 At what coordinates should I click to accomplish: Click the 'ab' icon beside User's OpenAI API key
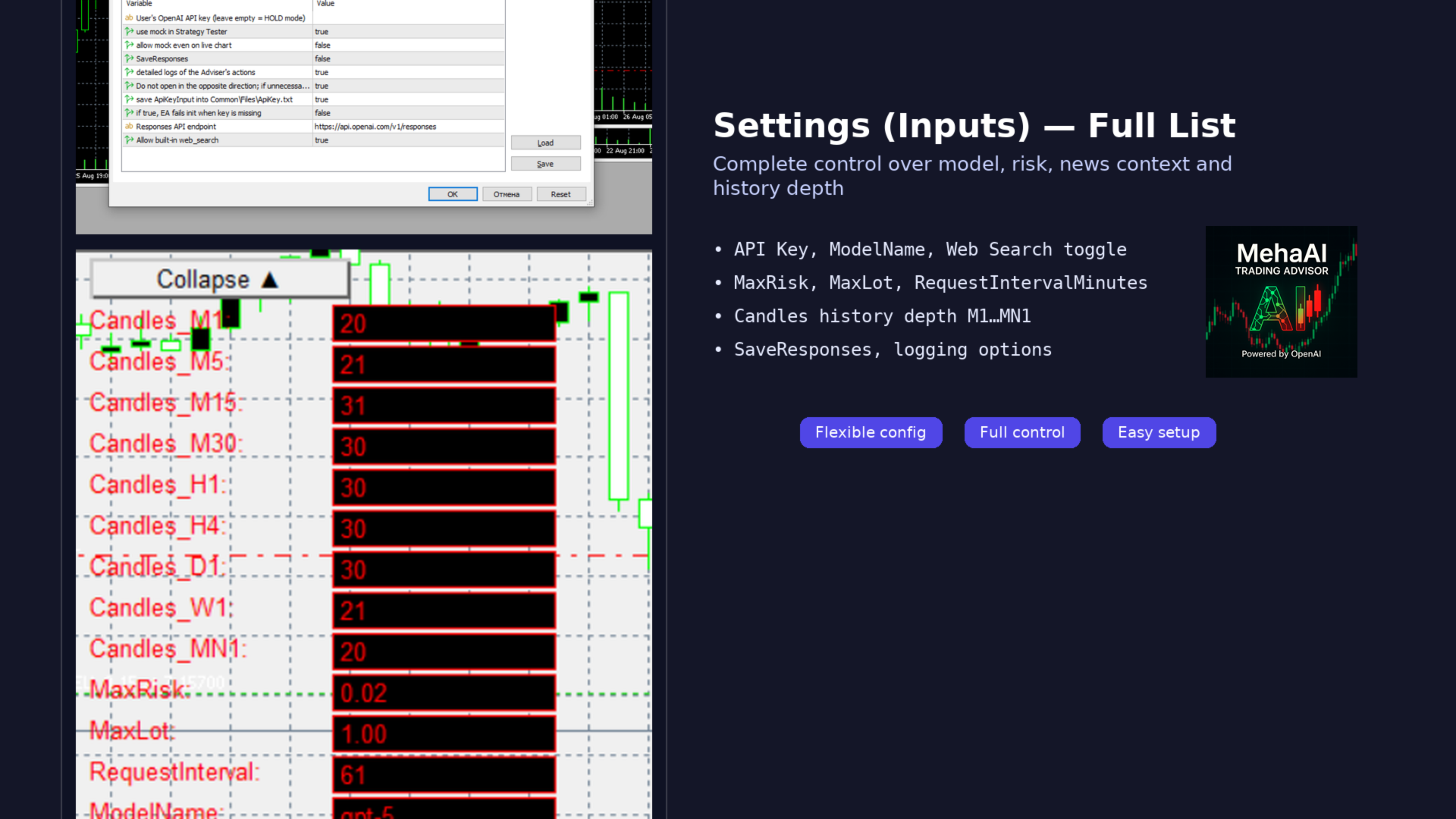click(129, 18)
